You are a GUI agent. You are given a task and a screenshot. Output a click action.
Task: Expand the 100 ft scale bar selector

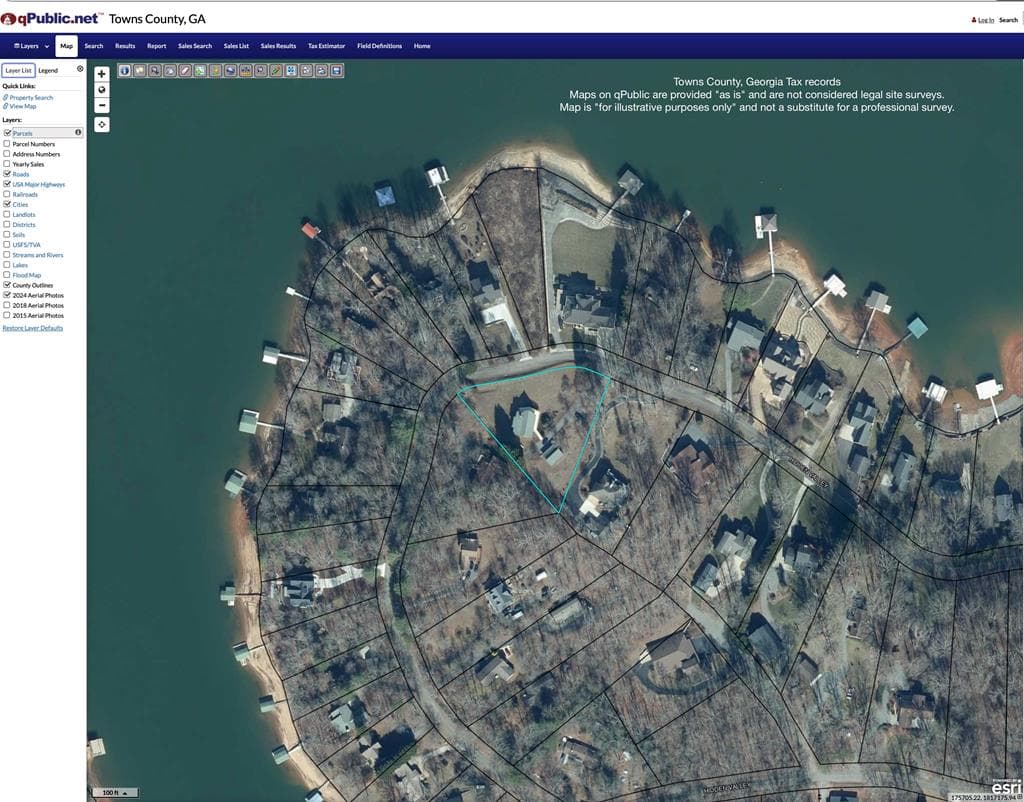point(115,792)
